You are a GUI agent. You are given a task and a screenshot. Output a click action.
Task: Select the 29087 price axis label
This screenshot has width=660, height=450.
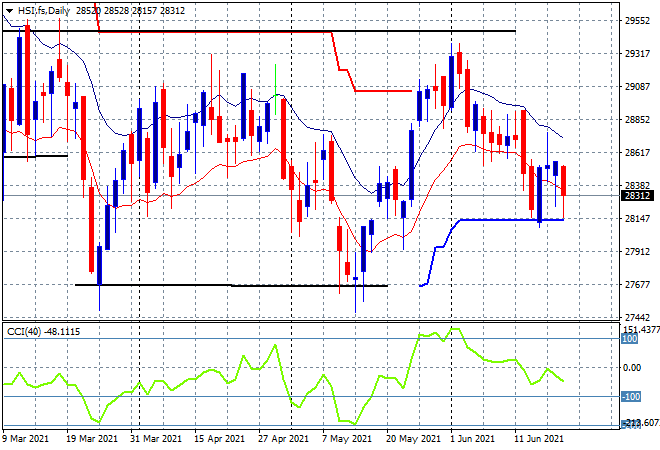pyautogui.click(x=637, y=87)
